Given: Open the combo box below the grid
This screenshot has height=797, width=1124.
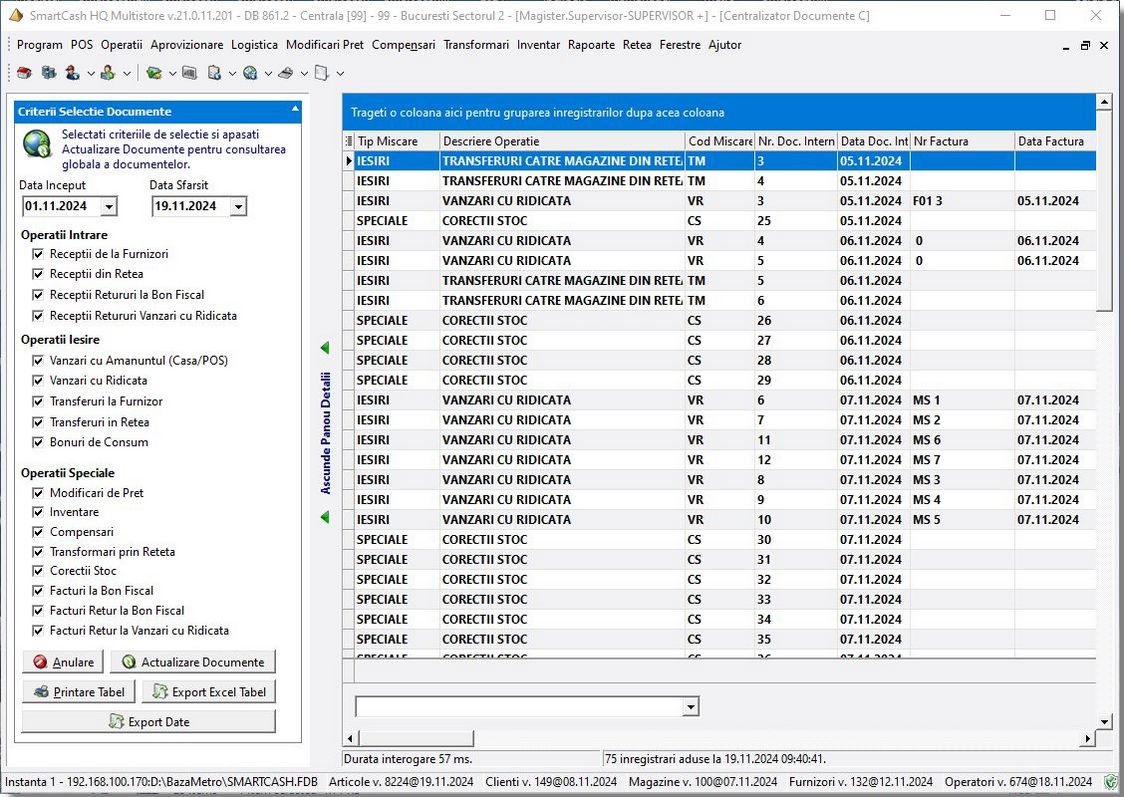Looking at the screenshot, I should (x=690, y=707).
